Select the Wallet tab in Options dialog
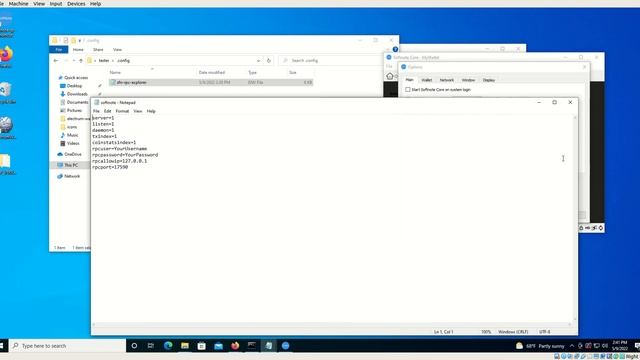The height and width of the screenshot is (360, 640). 427,80
